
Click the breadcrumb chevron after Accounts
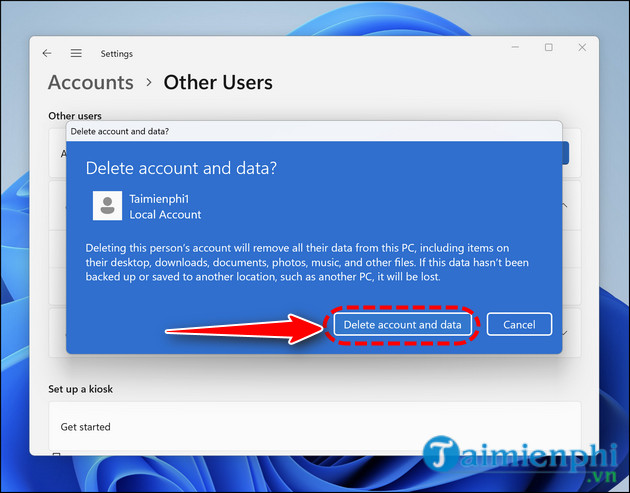148,83
